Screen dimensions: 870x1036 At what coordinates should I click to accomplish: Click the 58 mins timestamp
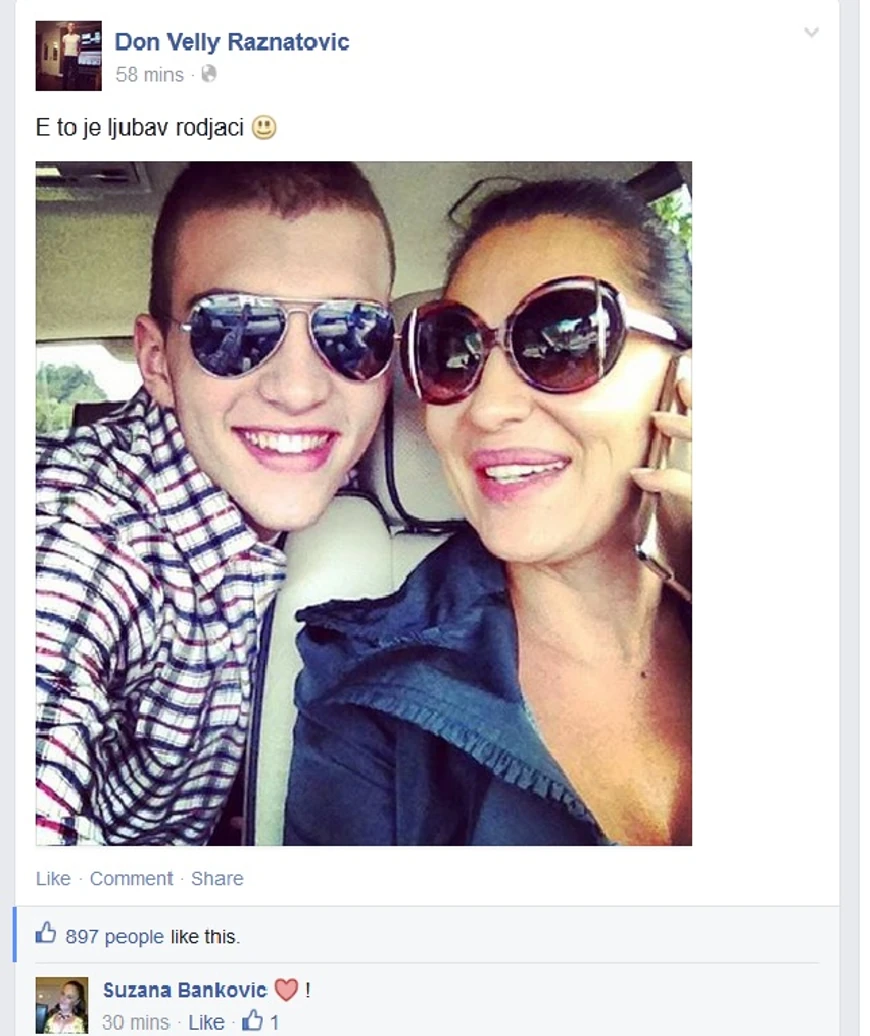[x=149, y=75]
